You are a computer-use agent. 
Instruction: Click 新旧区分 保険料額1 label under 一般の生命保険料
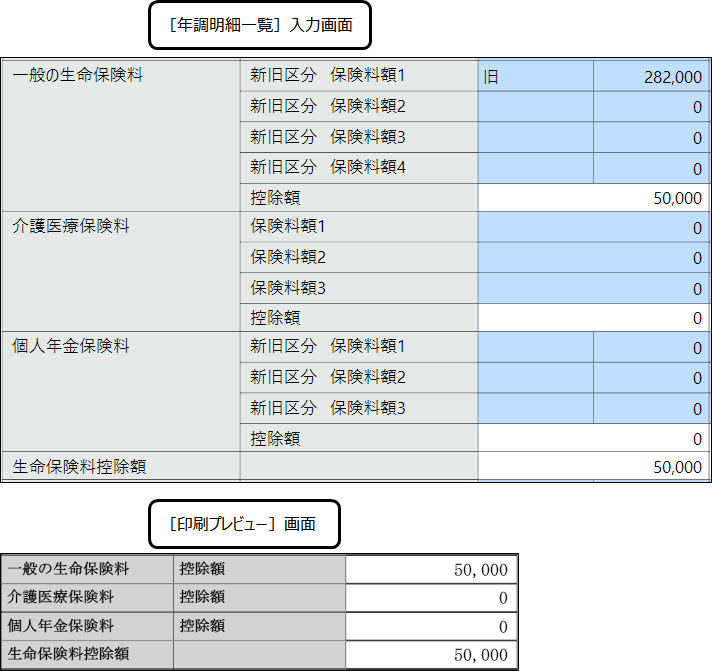pyautogui.click(x=327, y=75)
